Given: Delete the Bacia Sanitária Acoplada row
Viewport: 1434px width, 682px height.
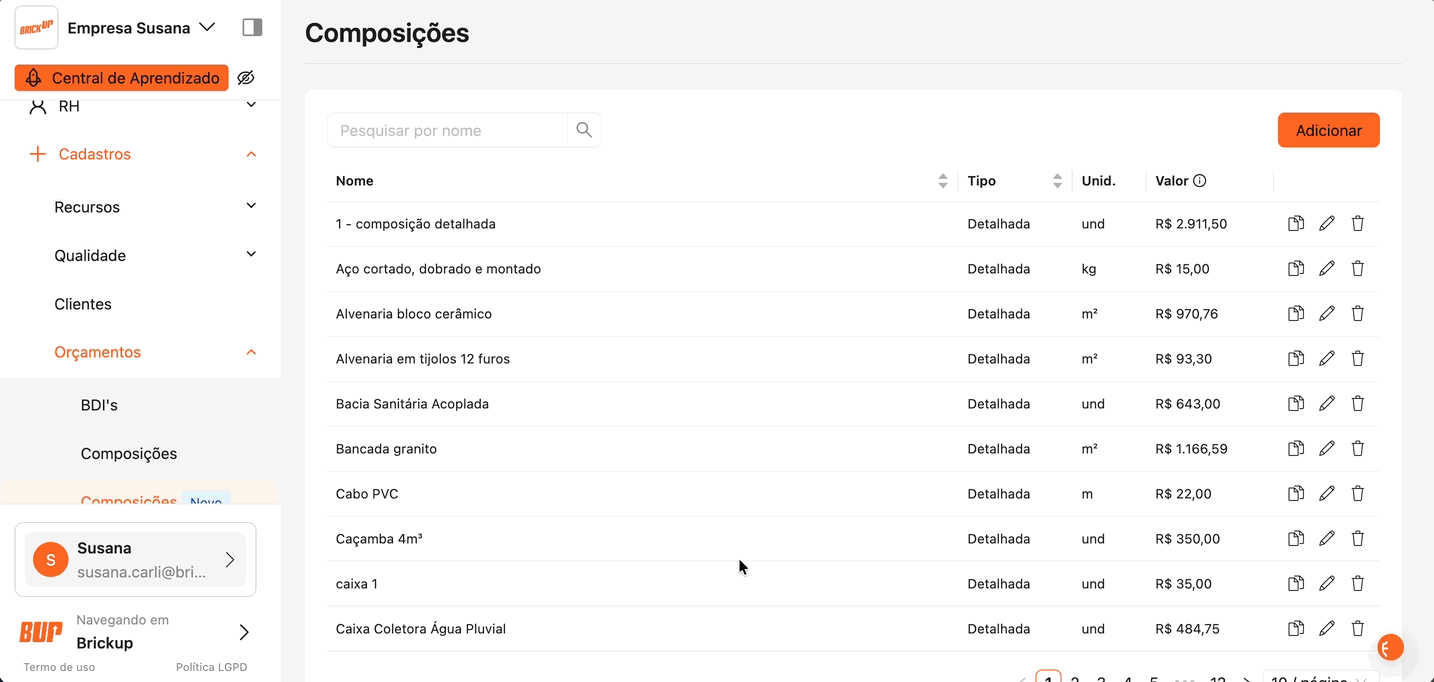Looking at the screenshot, I should click(x=1357, y=404).
